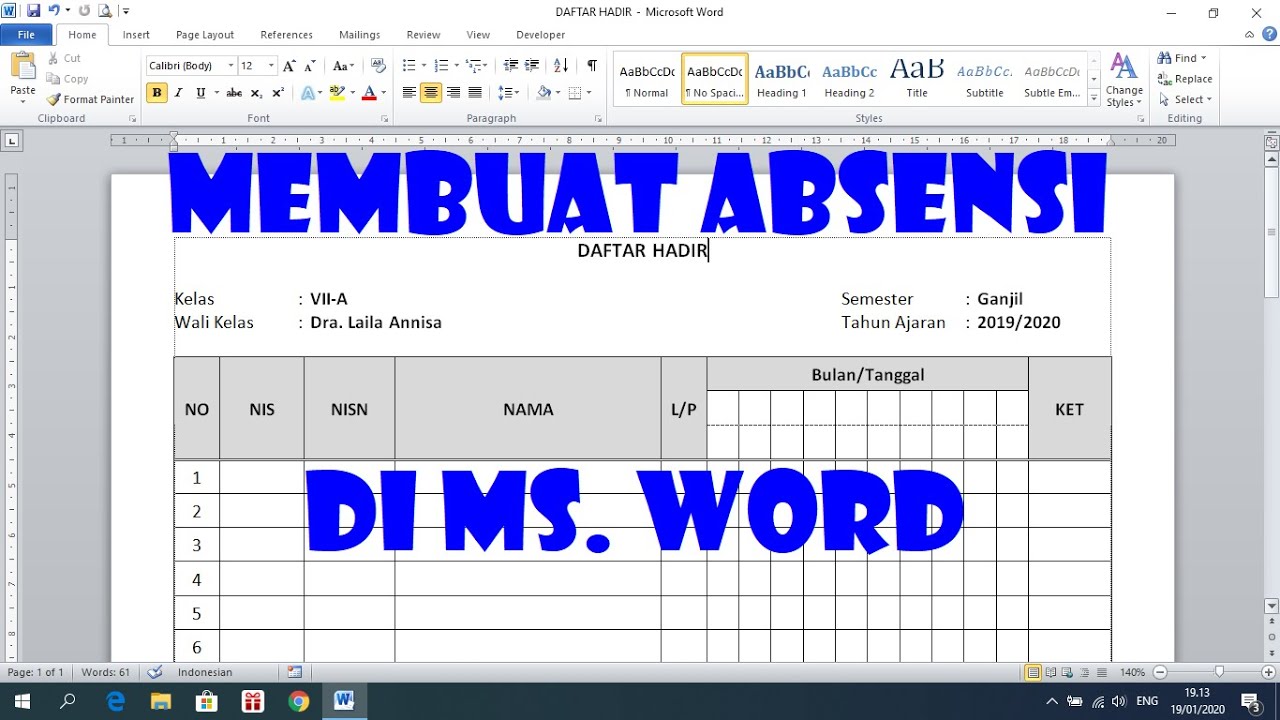Open Text Effects
1280x720 pixels.
pyautogui.click(x=310, y=93)
